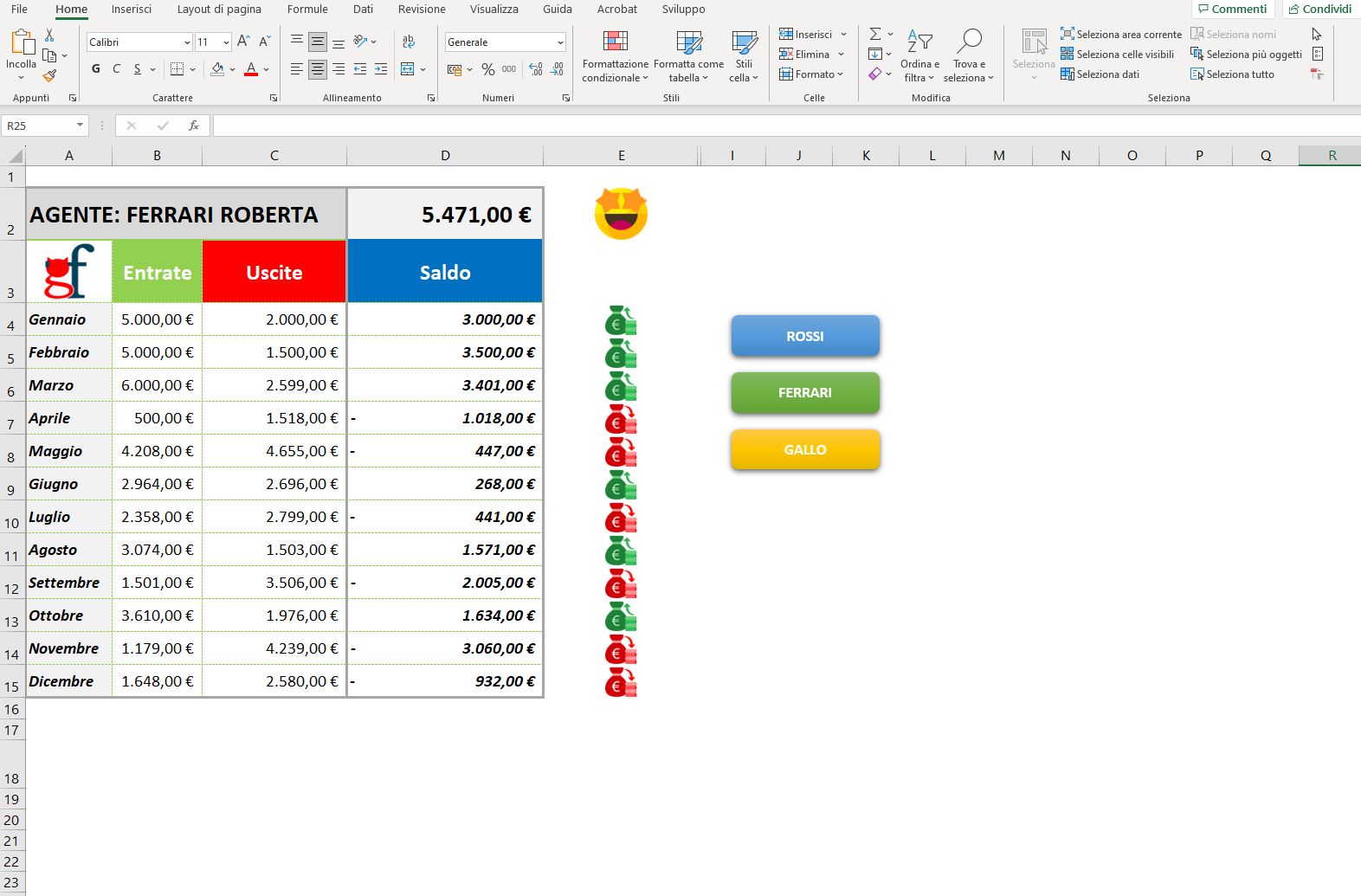Click the decrease indent icon
This screenshot has height=896, width=1361.
pos(360,69)
